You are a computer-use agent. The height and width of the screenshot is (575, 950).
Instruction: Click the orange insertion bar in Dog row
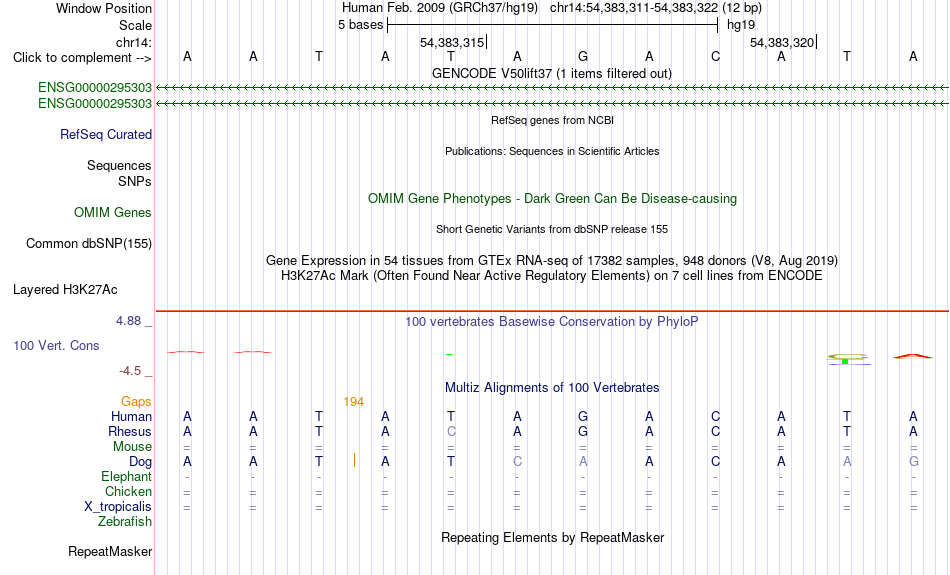point(354,460)
